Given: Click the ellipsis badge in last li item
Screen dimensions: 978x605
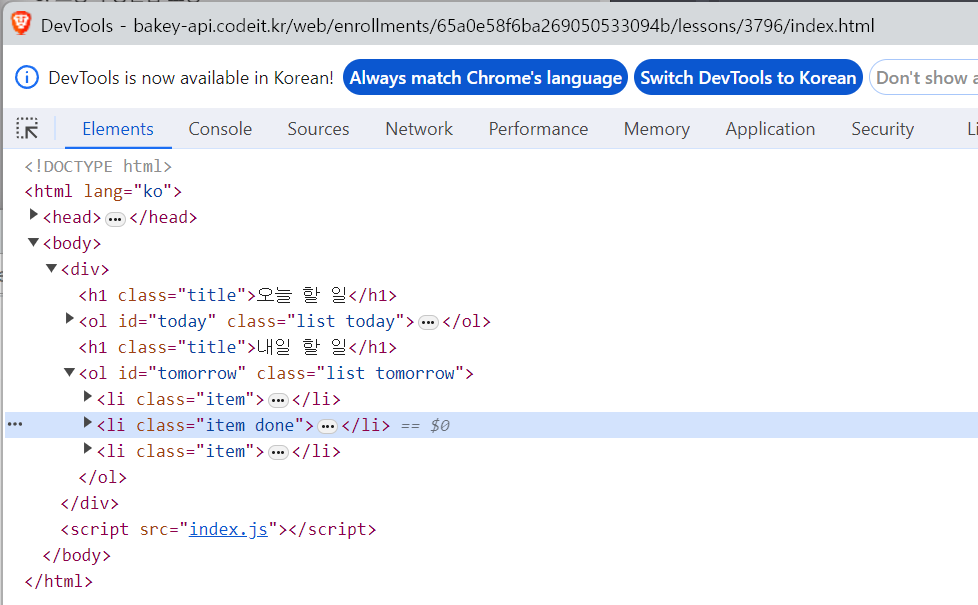Looking at the screenshot, I should [278, 452].
